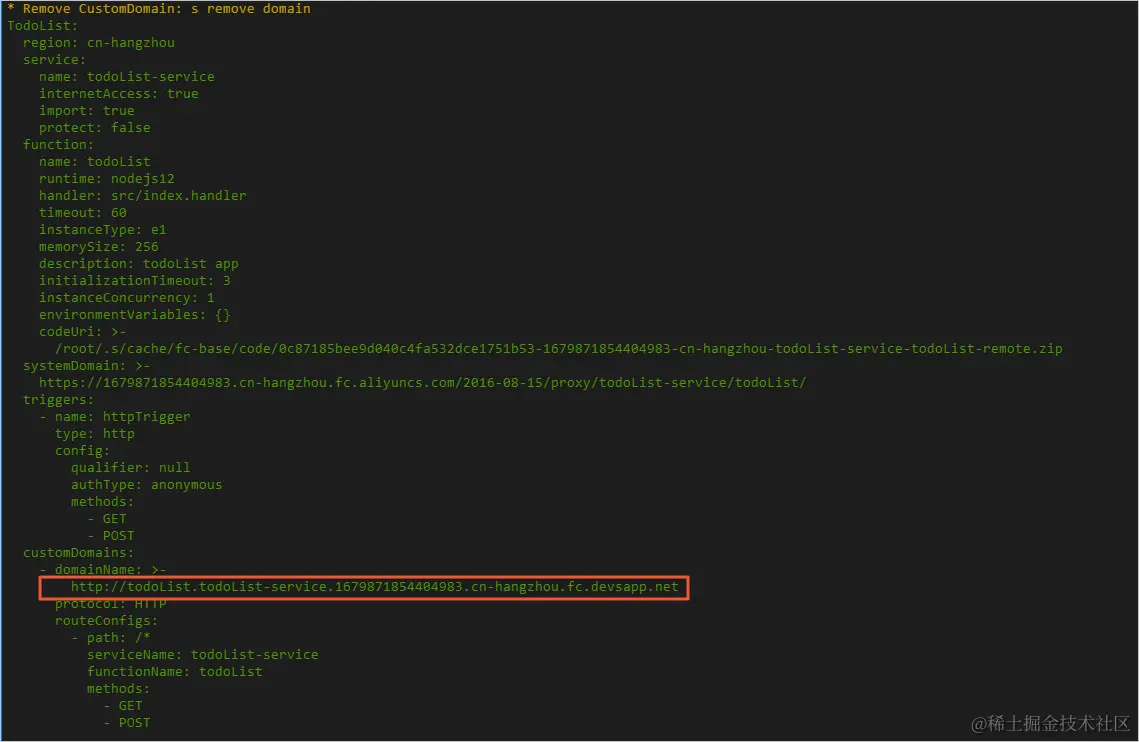
Task: Select '- GET' under routeConfigs methods
Action: [123, 706]
